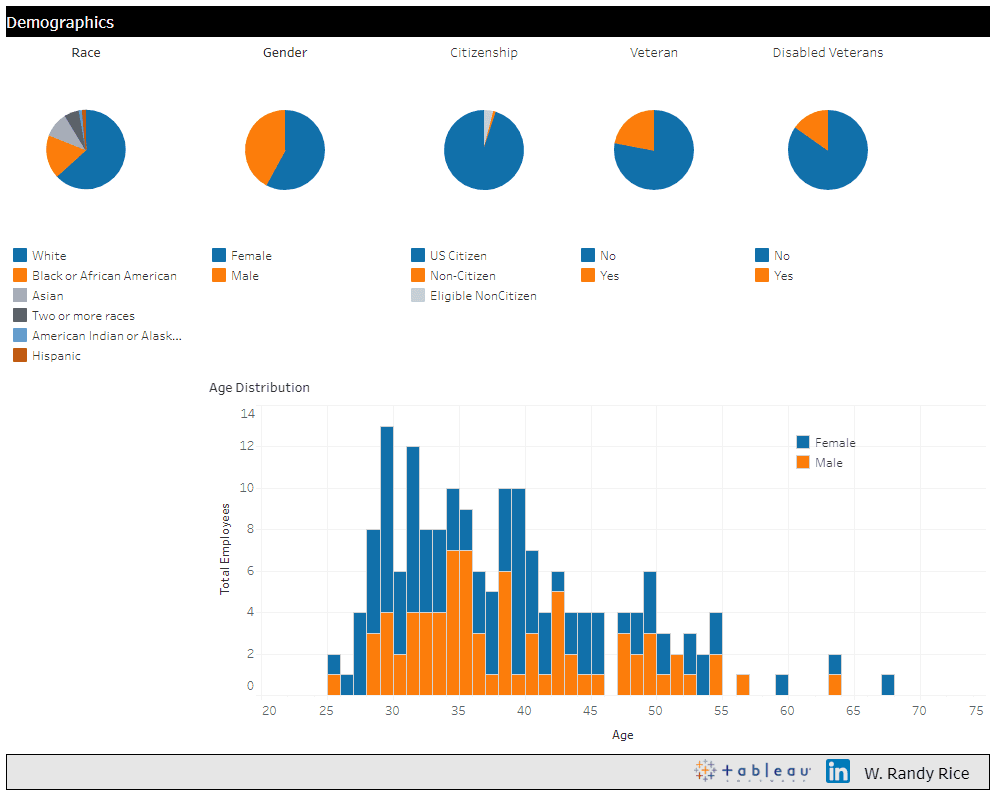This screenshot has width=995, height=795.
Task: Select Hispanic legend swatch
Action: [x=20, y=356]
